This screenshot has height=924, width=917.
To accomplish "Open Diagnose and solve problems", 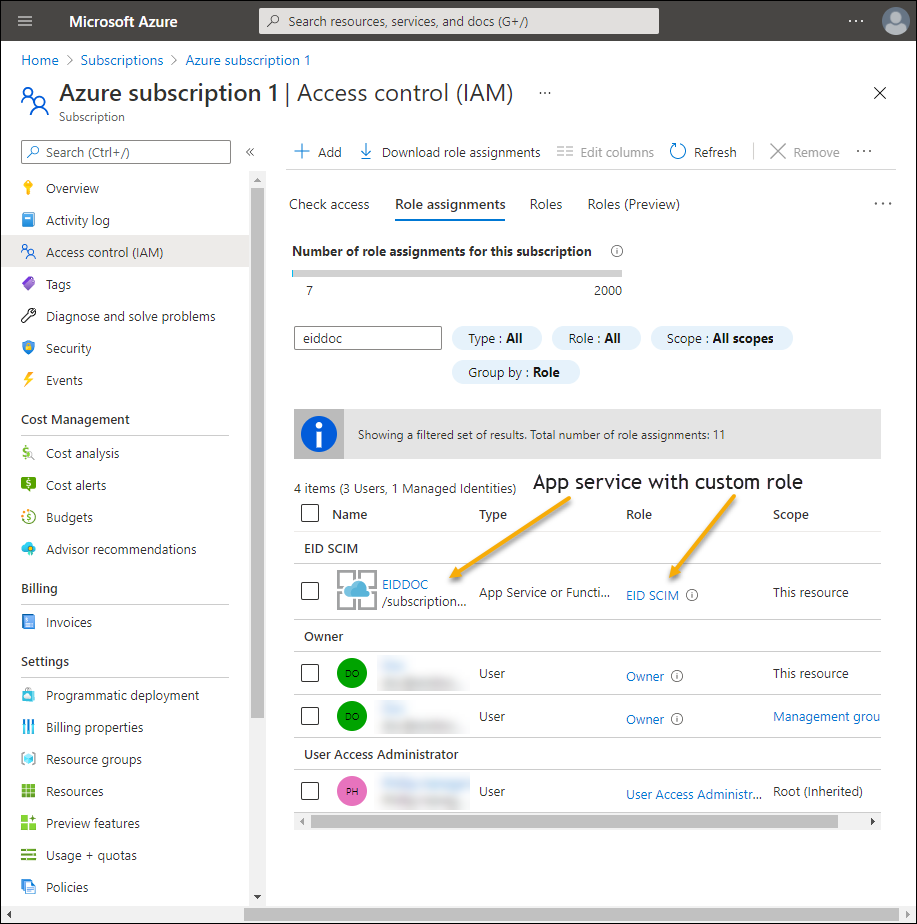I will pos(130,316).
